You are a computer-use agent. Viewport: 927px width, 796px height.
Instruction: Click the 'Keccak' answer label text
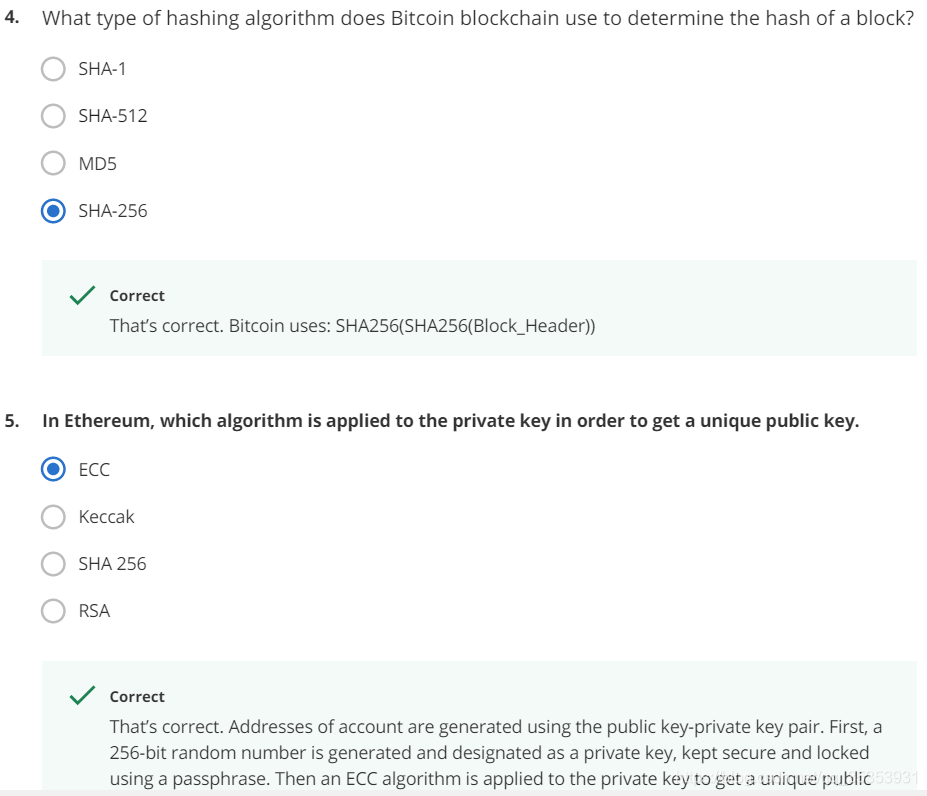pyautogui.click(x=106, y=517)
